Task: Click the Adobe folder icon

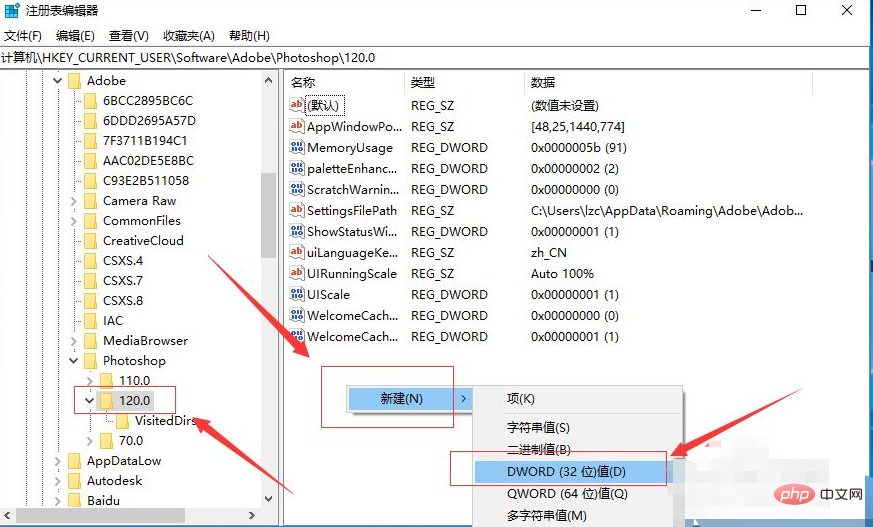Action: [x=75, y=81]
